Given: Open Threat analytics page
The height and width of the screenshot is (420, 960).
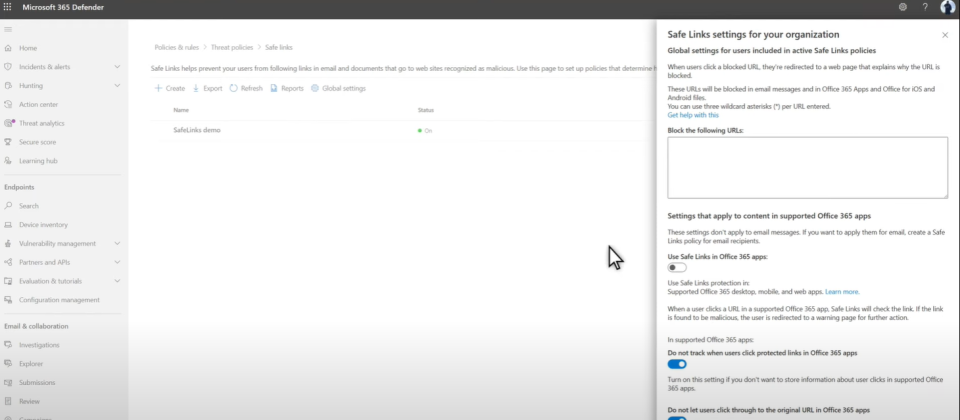Looking at the screenshot, I should [42, 123].
